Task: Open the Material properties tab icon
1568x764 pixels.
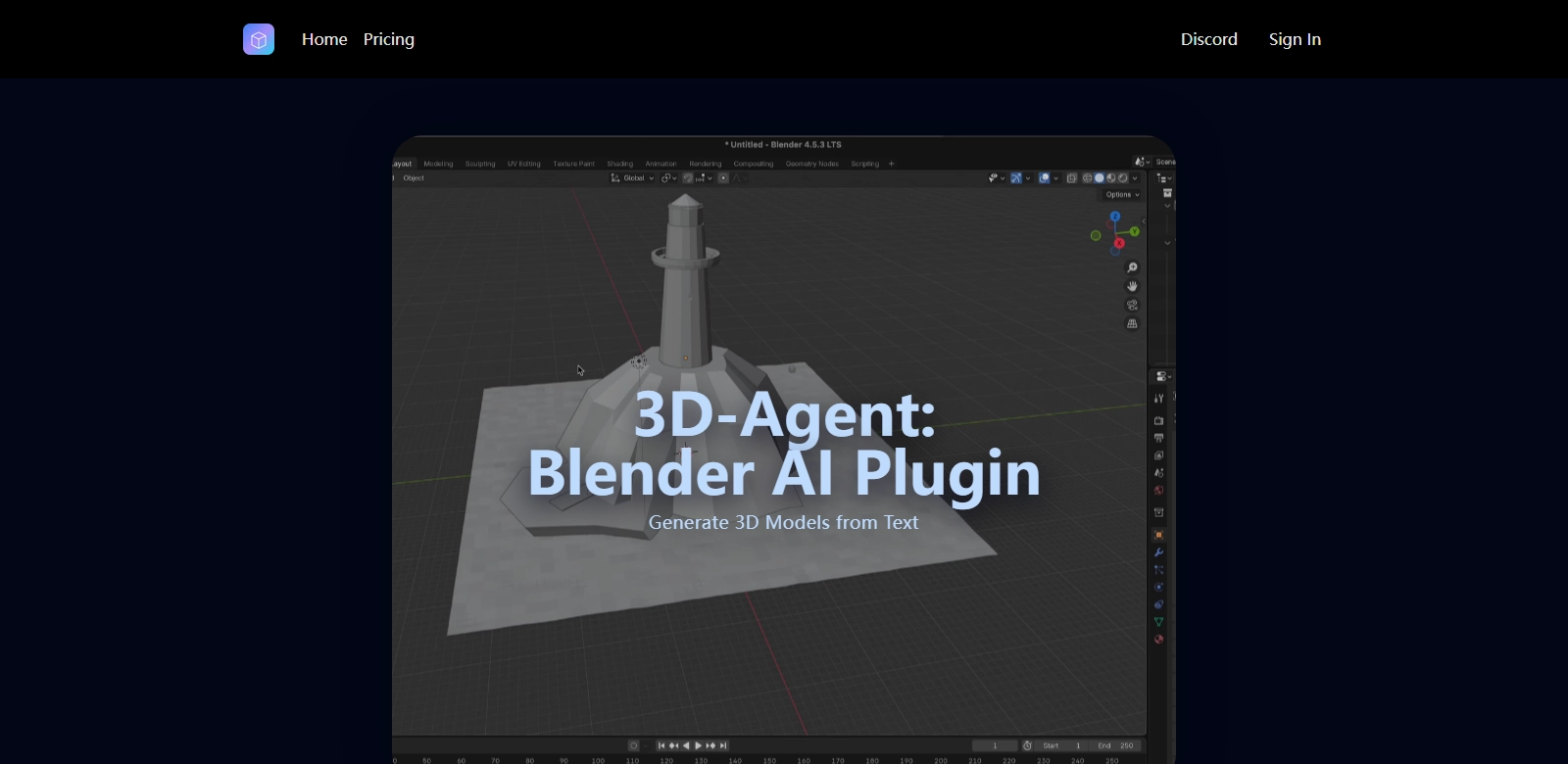Action: (x=1158, y=639)
